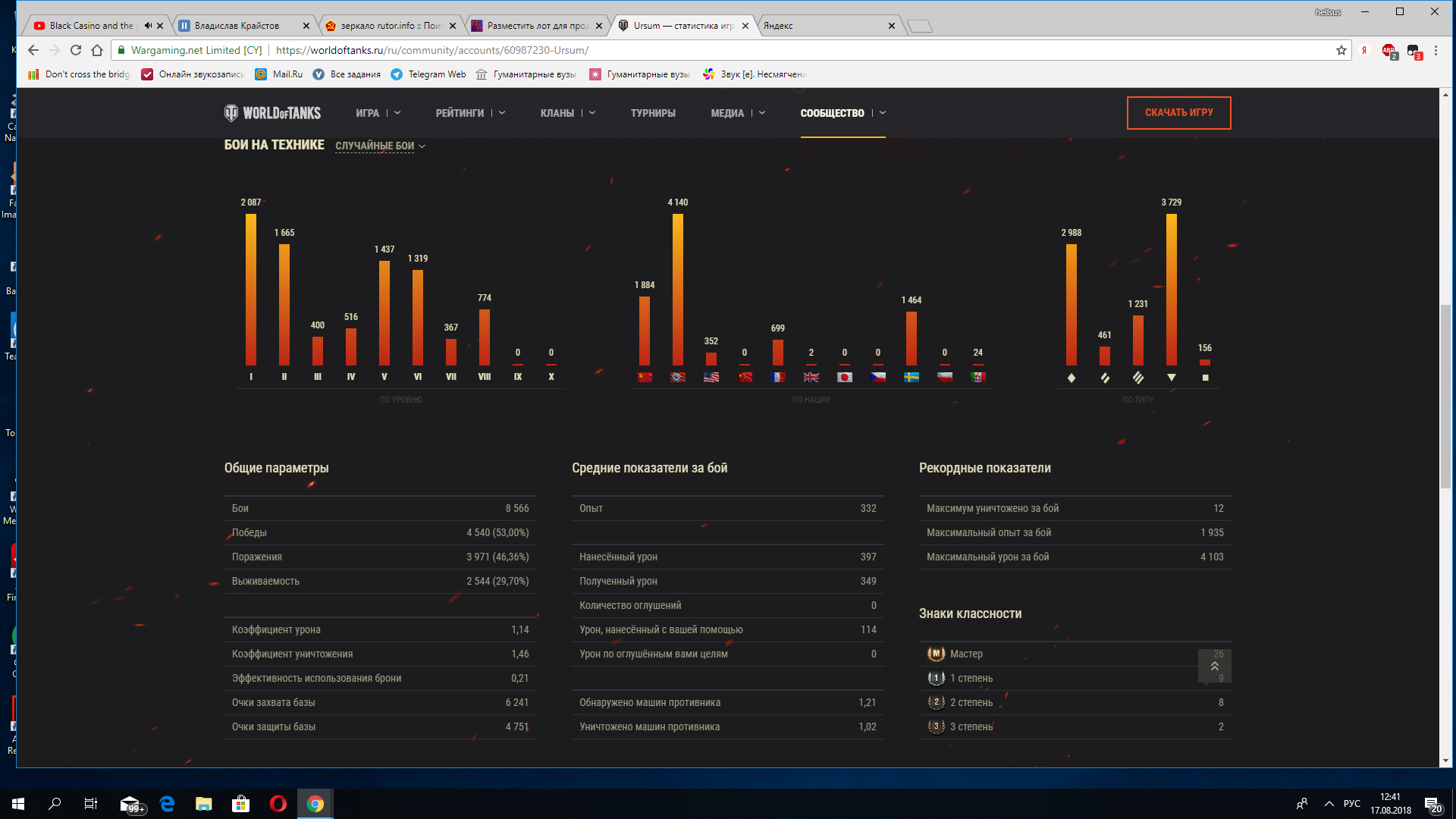
Task: Open File Explorer from taskbar
Action: click(x=204, y=804)
